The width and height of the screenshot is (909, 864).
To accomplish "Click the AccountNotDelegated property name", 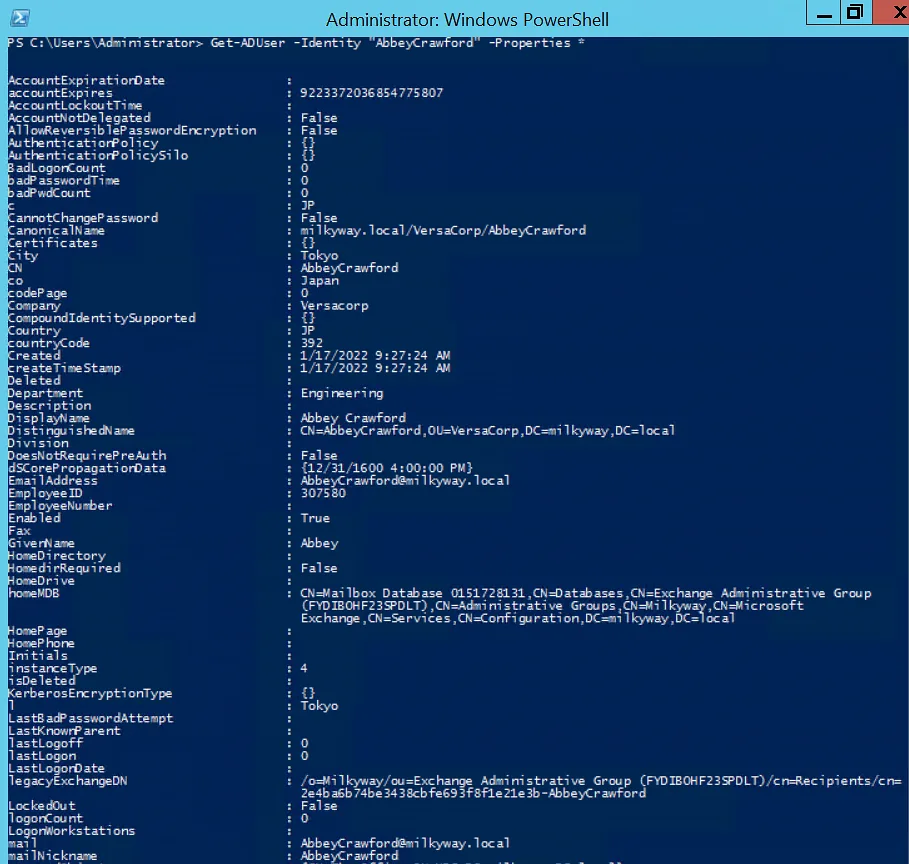I will point(79,118).
